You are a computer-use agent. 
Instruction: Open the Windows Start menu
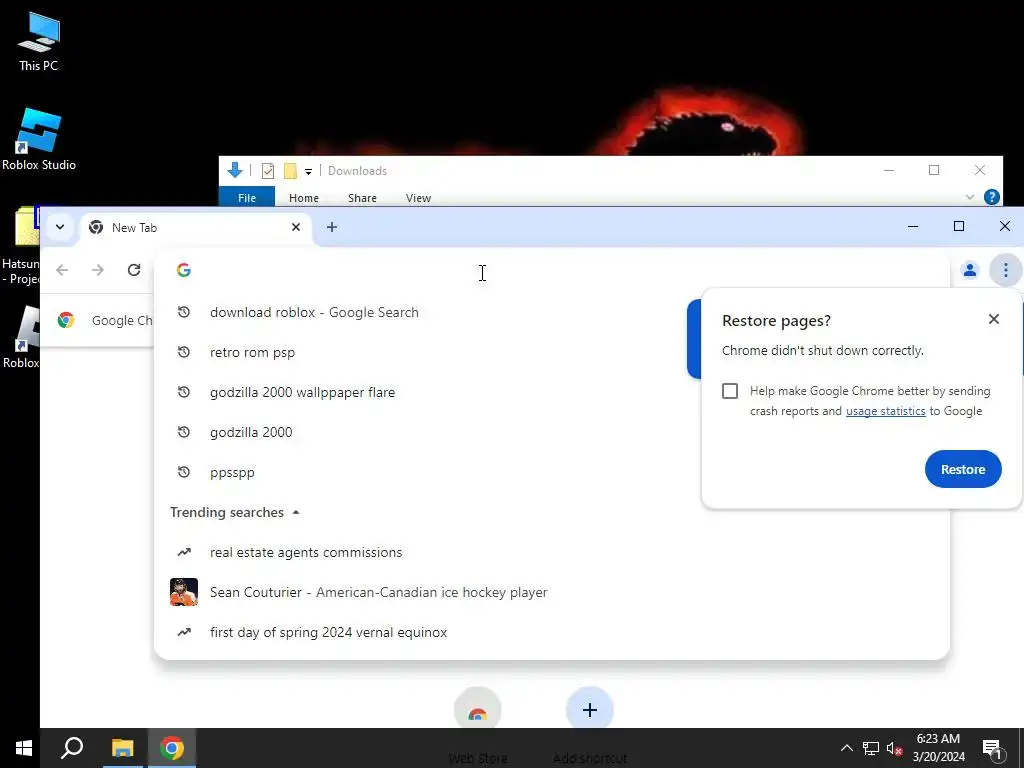coord(24,748)
